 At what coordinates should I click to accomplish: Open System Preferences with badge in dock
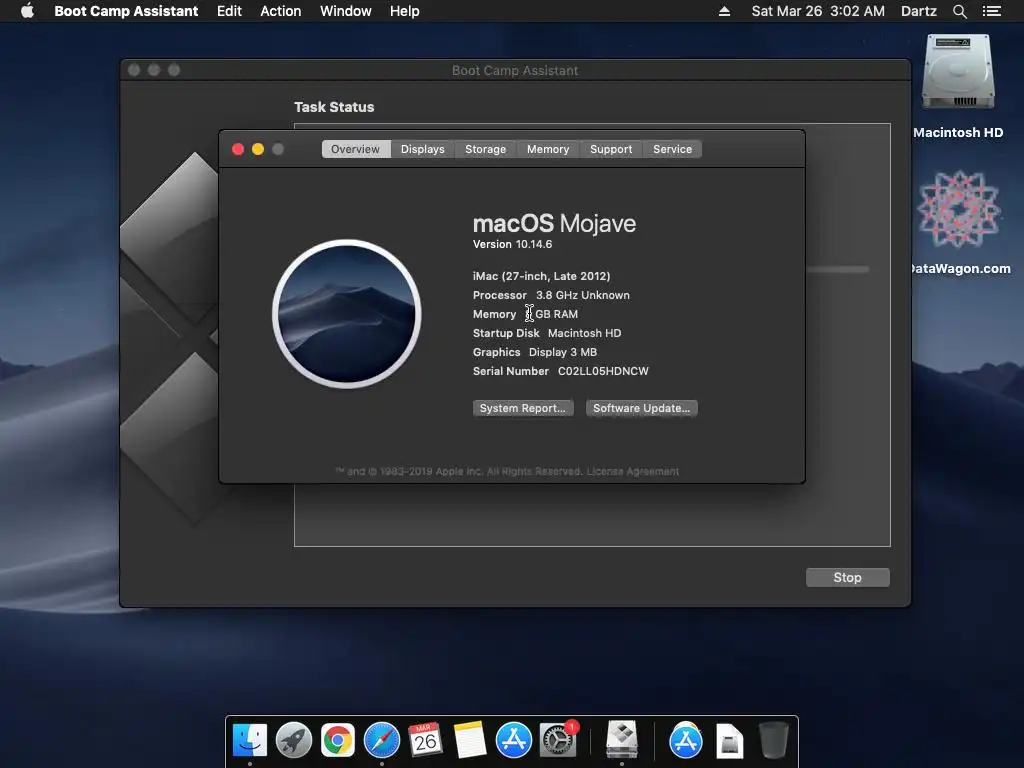[x=558, y=740]
